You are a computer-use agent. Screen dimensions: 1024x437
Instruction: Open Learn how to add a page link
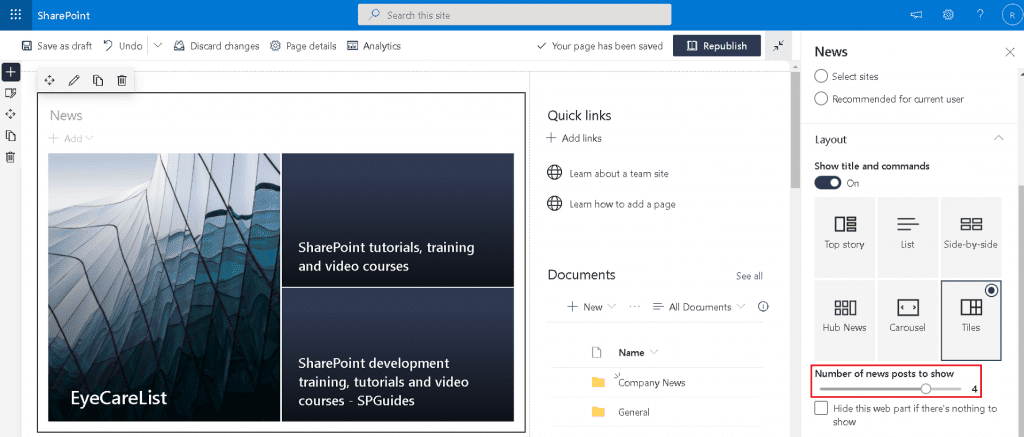pyautogui.click(x=622, y=204)
